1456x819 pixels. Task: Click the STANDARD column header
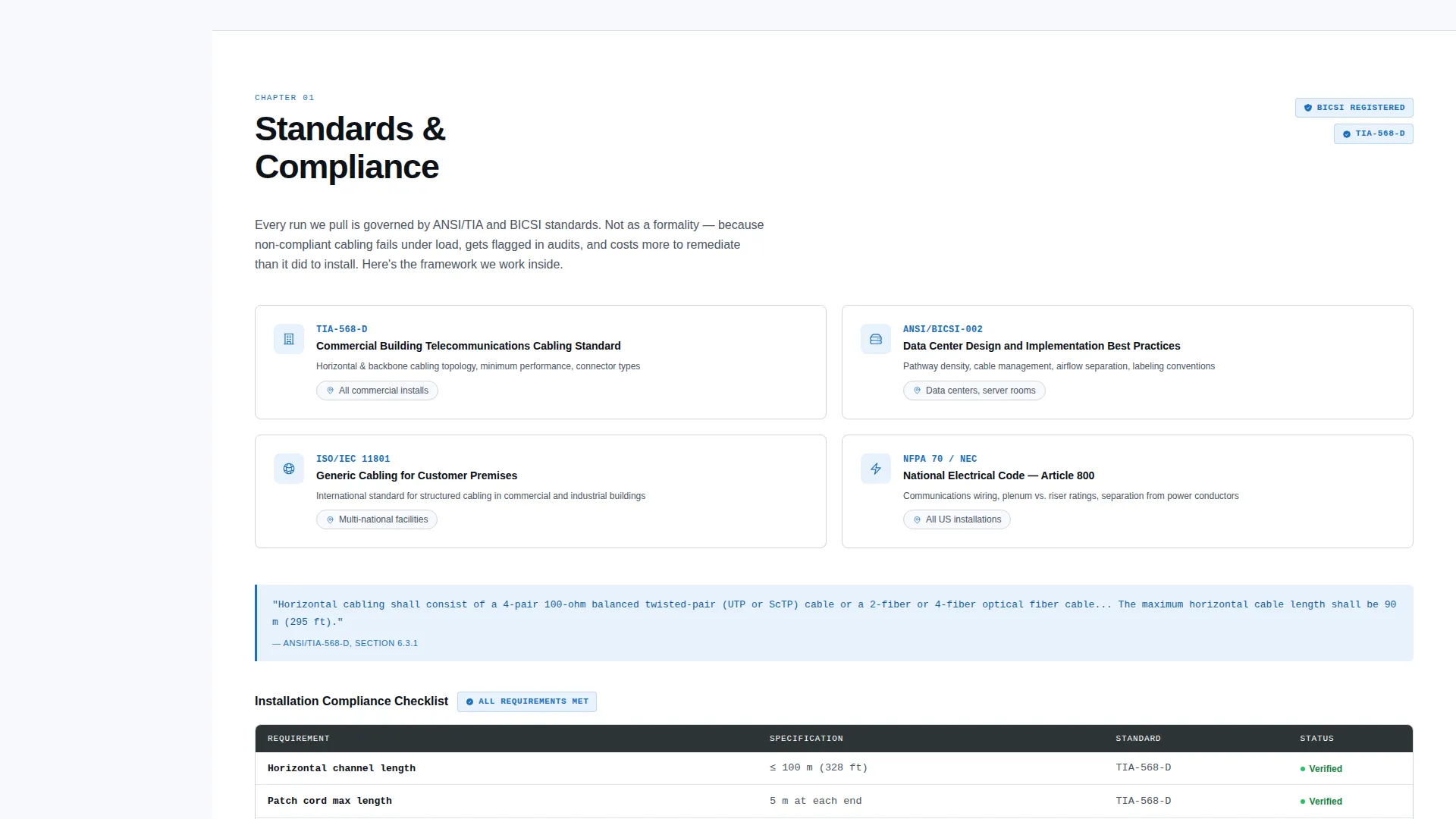coord(1137,739)
